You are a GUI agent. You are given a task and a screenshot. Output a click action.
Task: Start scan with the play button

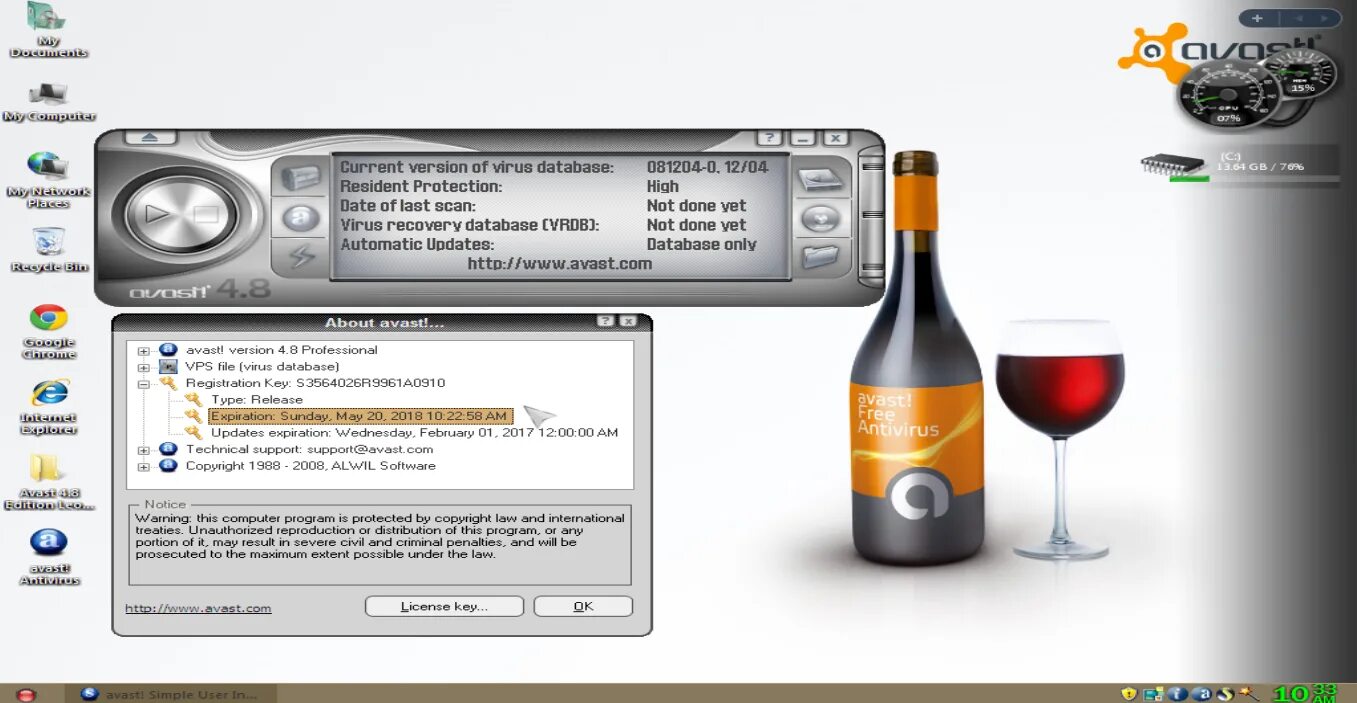pos(157,213)
